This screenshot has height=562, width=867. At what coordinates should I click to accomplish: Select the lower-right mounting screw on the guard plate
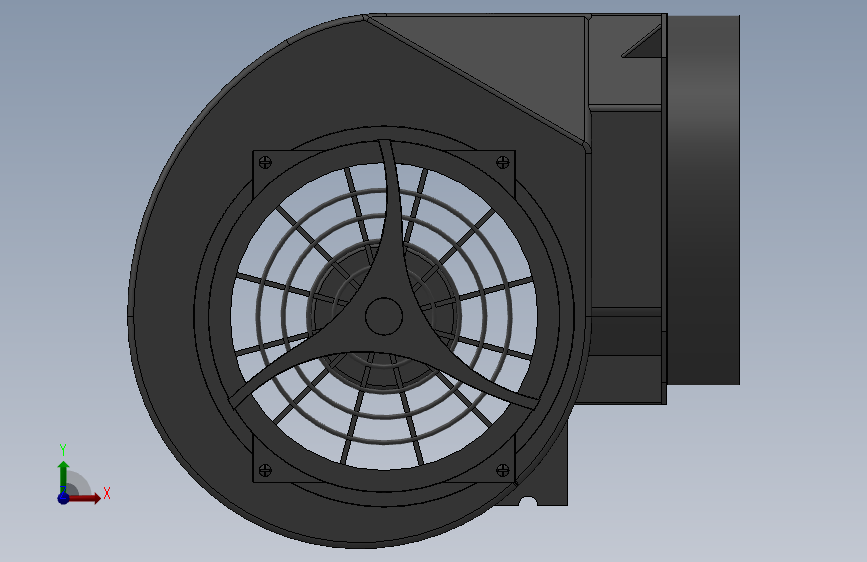tap(503, 470)
